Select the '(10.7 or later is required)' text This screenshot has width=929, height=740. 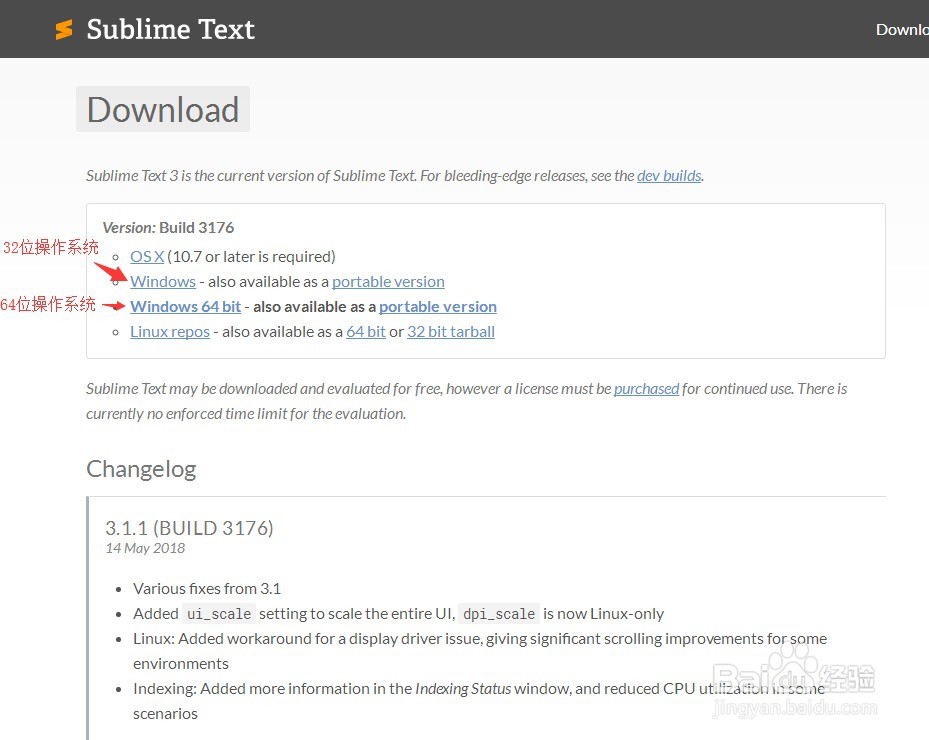click(251, 257)
